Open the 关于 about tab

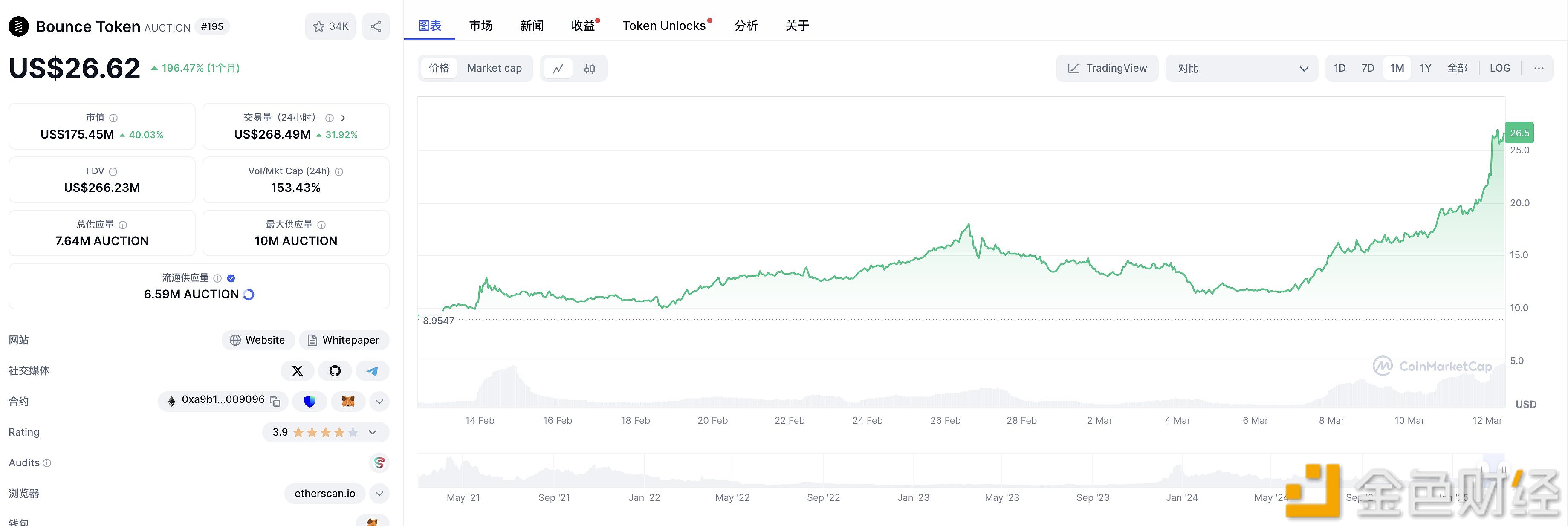(797, 26)
